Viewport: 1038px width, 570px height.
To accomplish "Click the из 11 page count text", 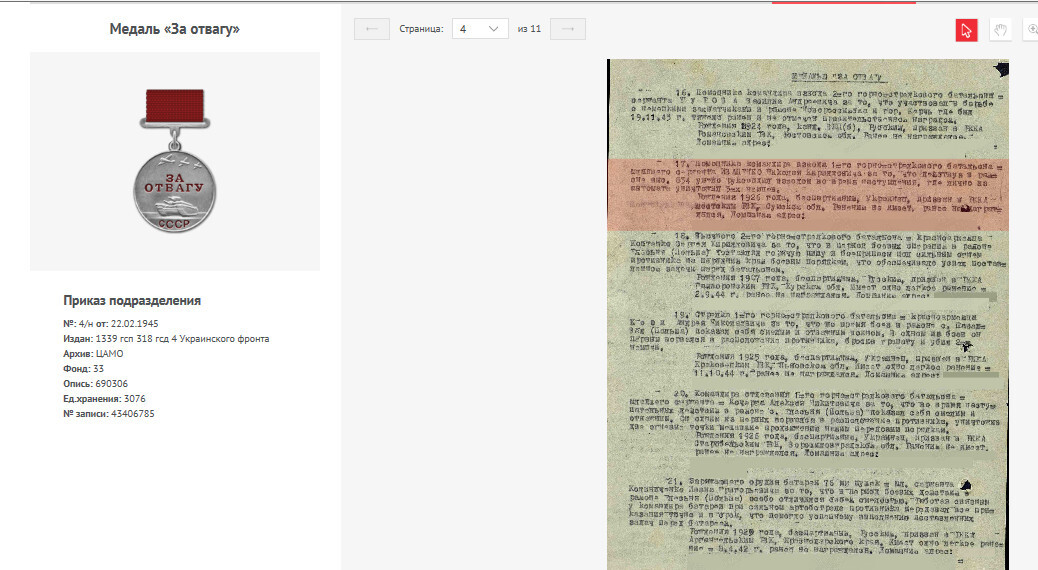I will (x=529, y=29).
